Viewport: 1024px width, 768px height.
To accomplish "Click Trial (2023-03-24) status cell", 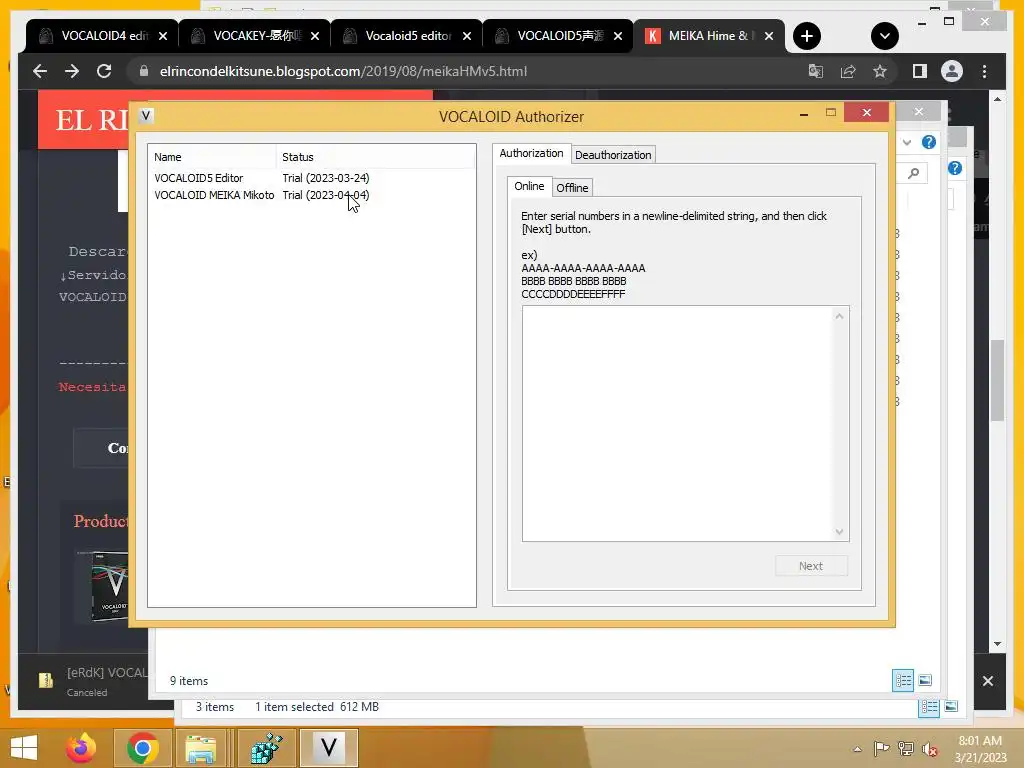I will (326, 178).
